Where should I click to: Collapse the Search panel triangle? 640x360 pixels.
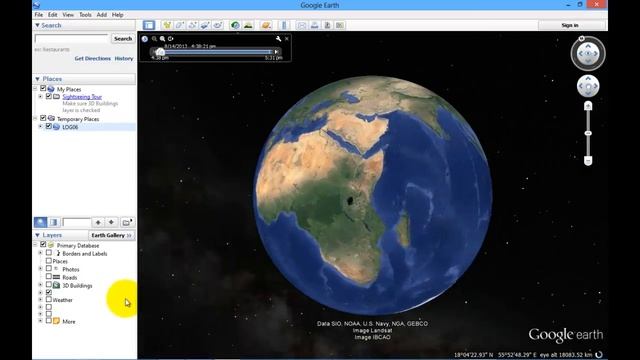[37, 25]
